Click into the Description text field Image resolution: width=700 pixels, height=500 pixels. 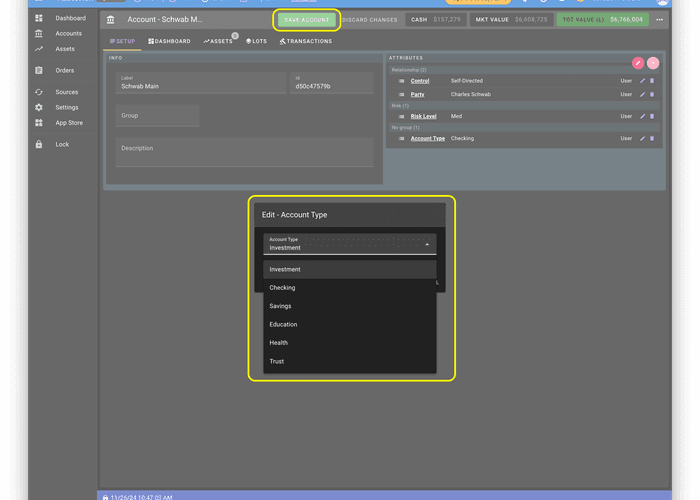[244, 152]
